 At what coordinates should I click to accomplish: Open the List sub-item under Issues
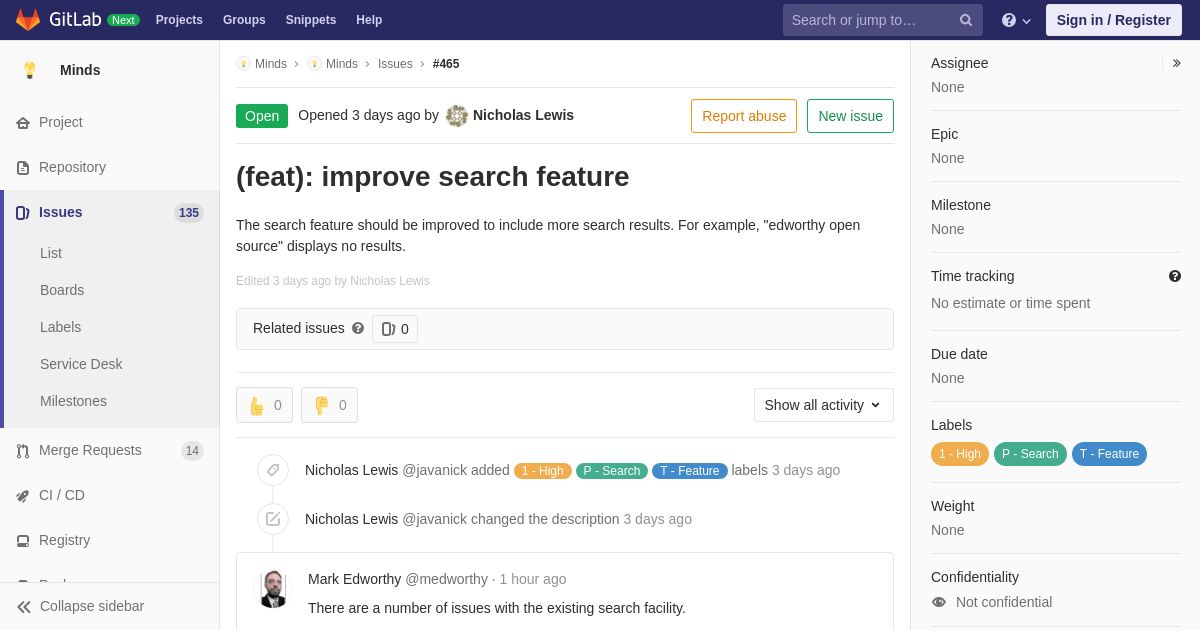pos(51,253)
